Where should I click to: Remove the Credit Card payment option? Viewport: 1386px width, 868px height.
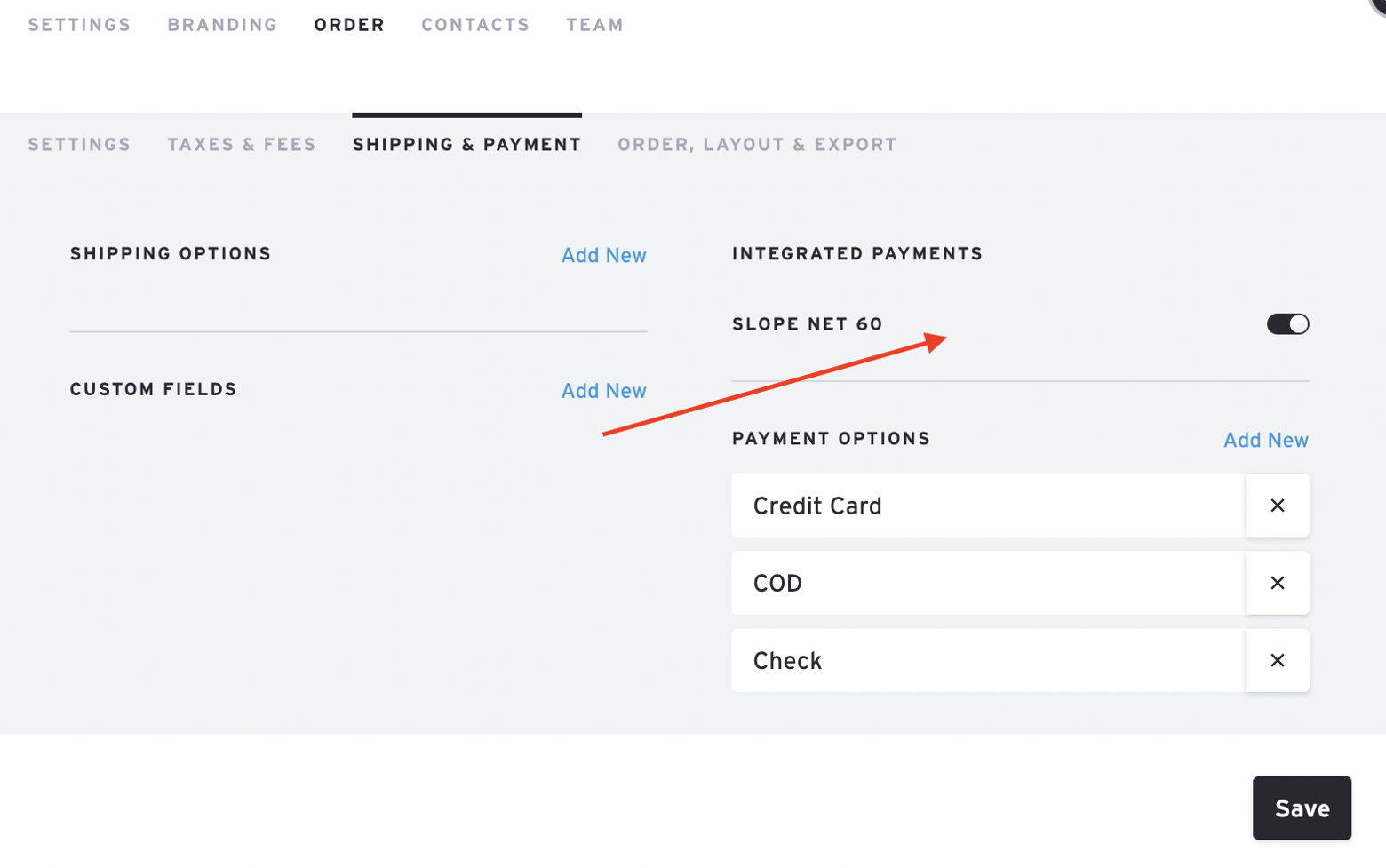point(1278,506)
